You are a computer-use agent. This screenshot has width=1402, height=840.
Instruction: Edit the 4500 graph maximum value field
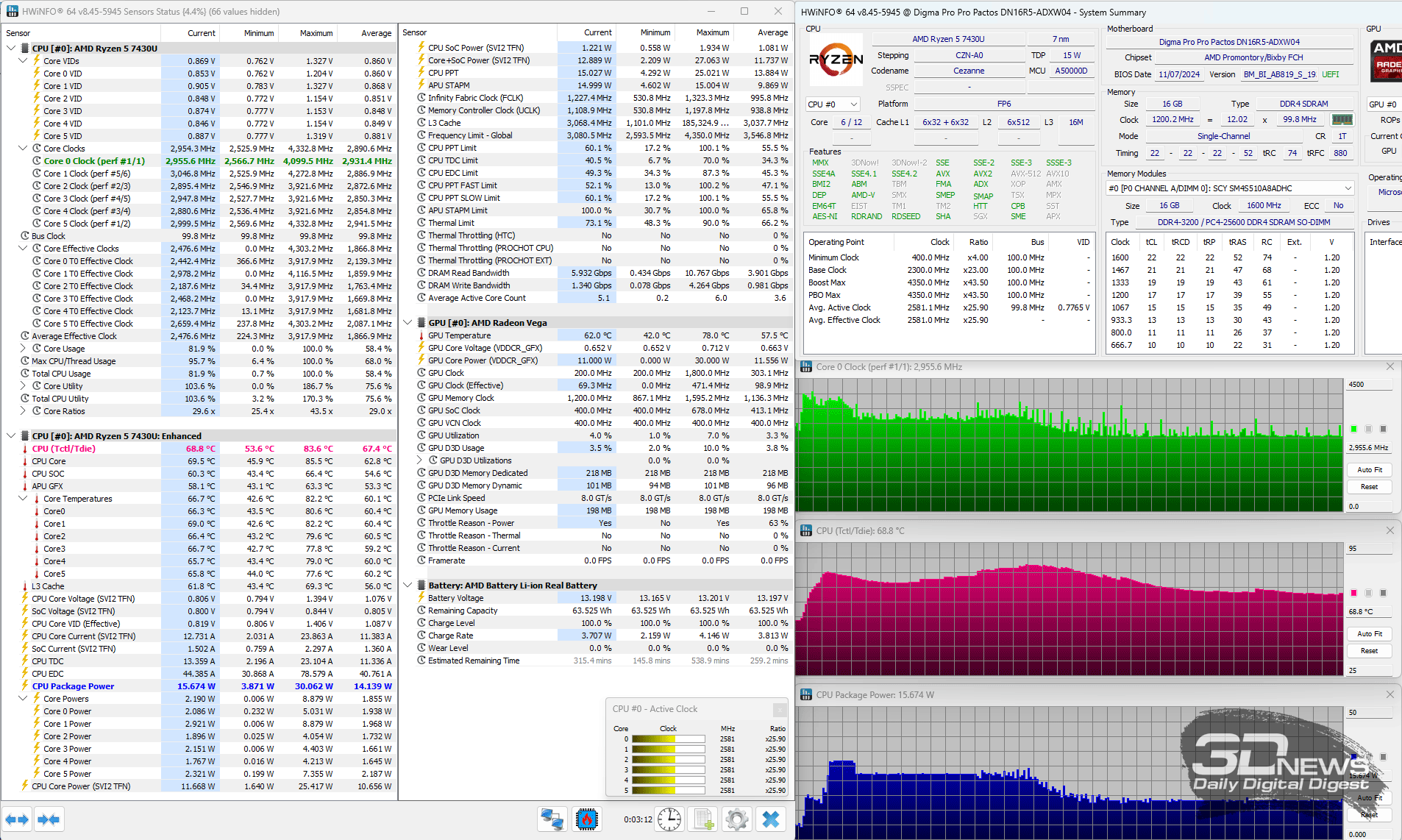pyautogui.click(x=1369, y=385)
